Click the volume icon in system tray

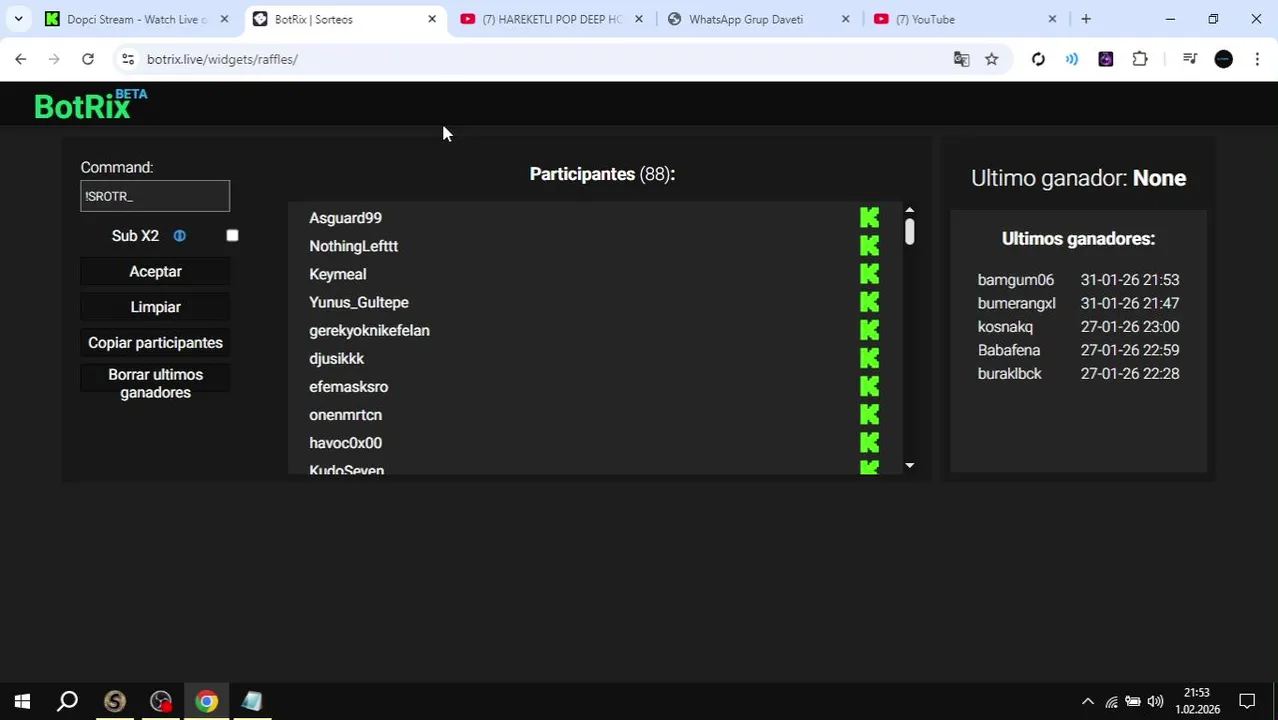click(x=1155, y=702)
